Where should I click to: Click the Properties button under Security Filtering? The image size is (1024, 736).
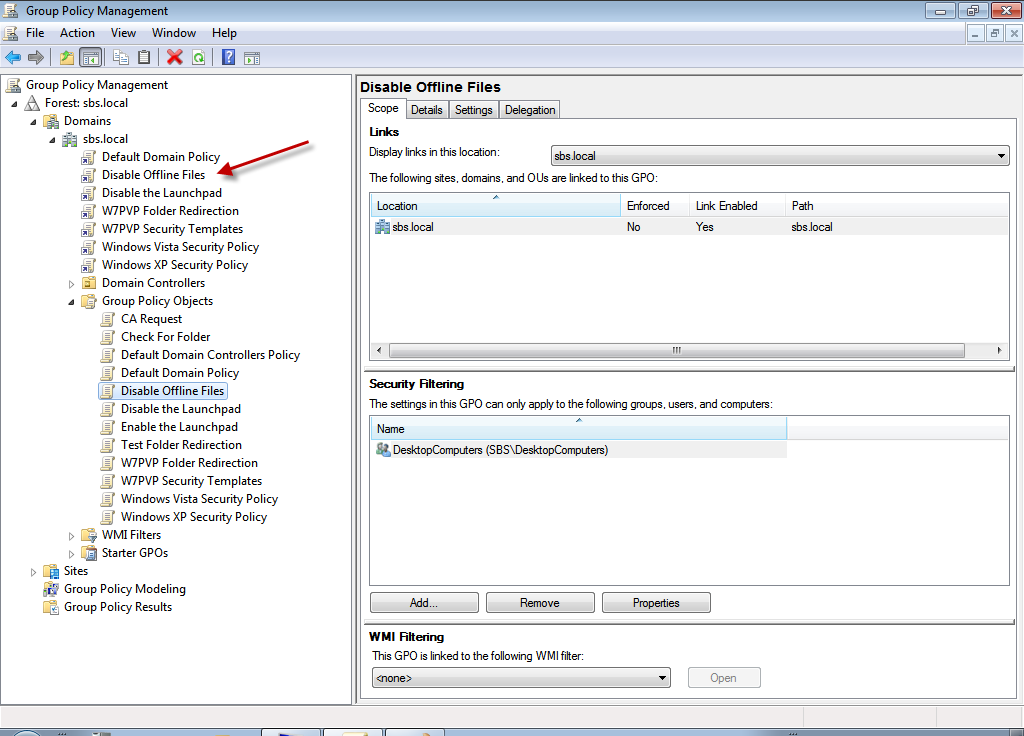(x=655, y=603)
